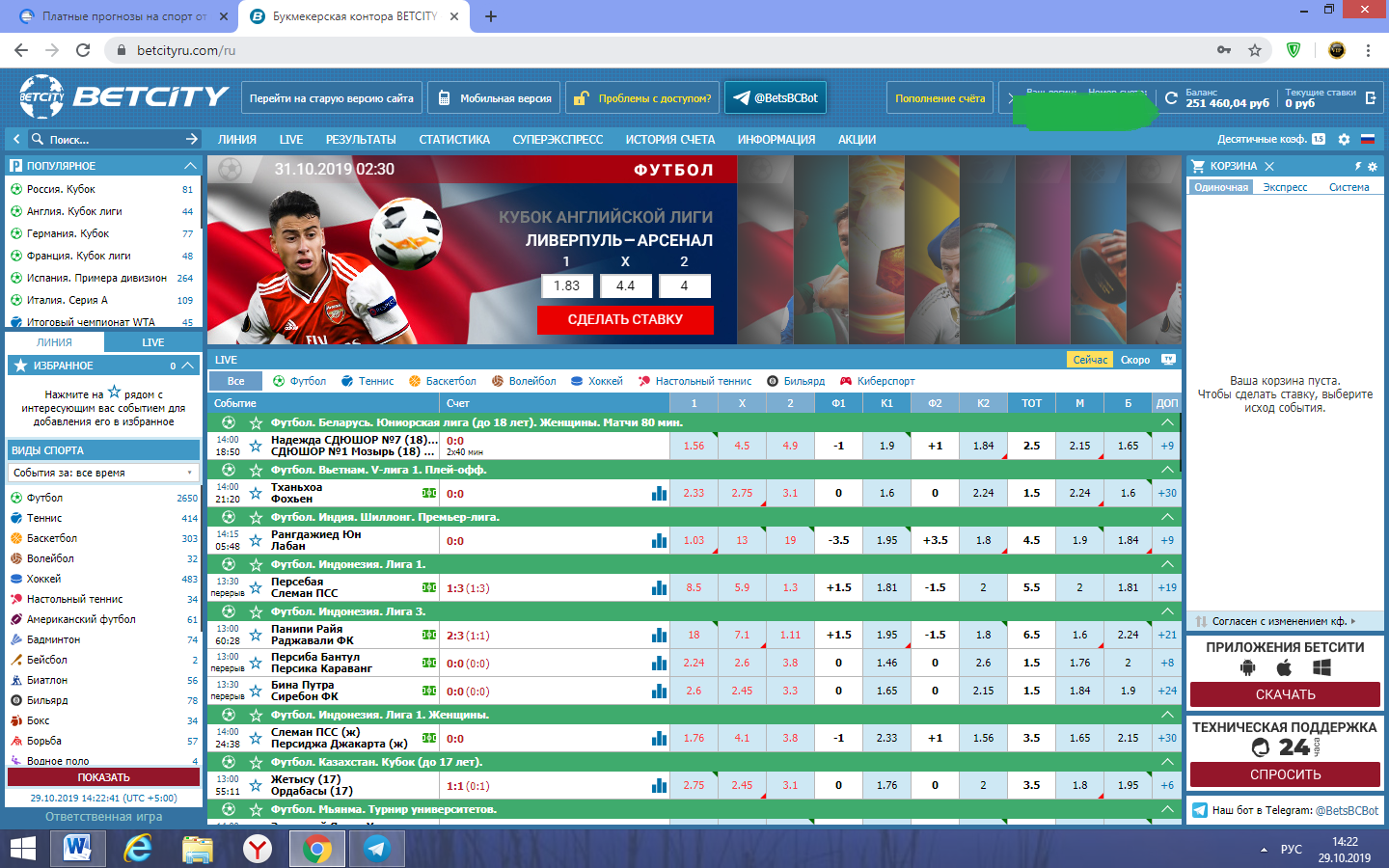Image resolution: width=1389 pixels, height=868 pixels.
Task: Open Telegram from Windows taskbar
Action: [x=376, y=849]
